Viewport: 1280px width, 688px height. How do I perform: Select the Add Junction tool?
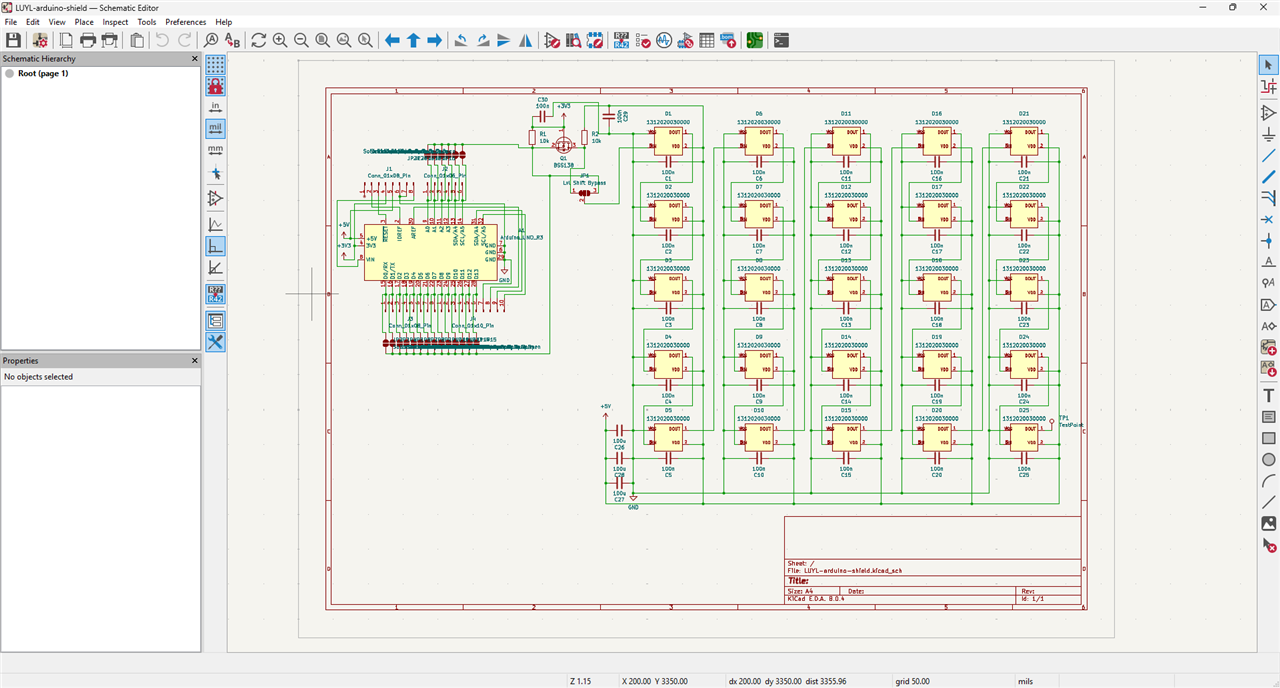coord(1268,241)
